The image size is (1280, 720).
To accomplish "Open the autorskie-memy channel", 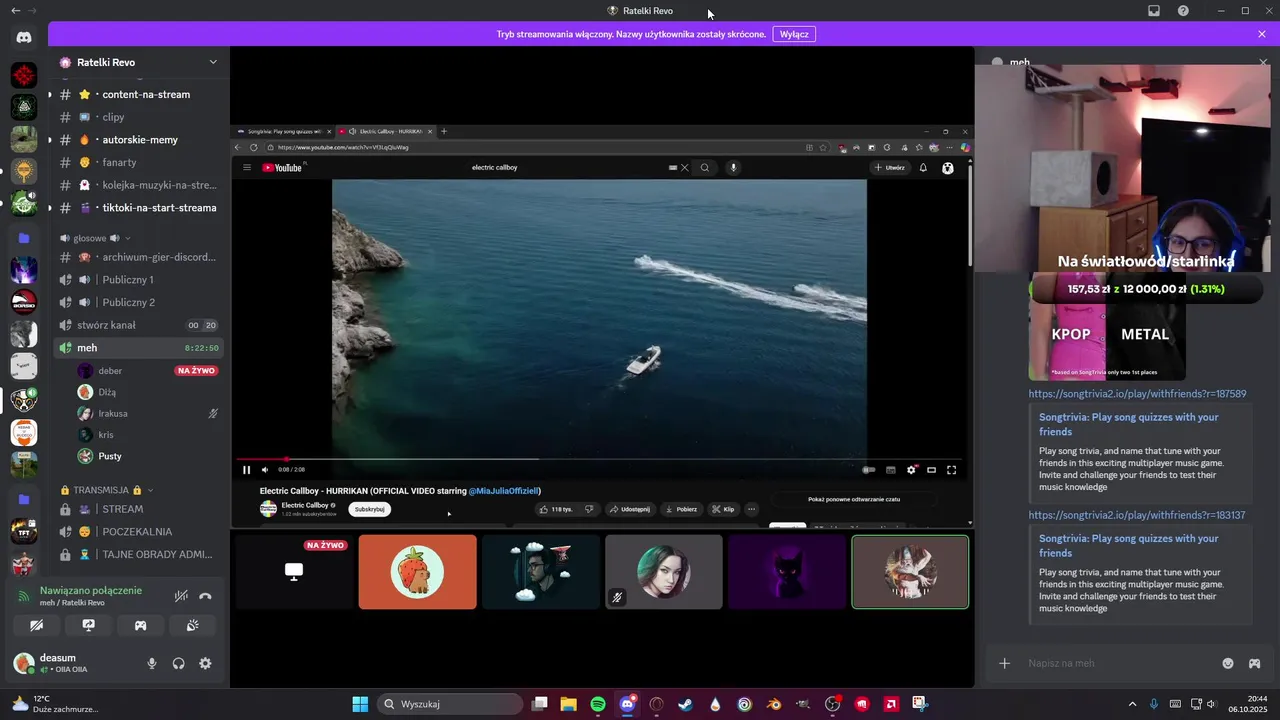I will [x=138, y=140].
